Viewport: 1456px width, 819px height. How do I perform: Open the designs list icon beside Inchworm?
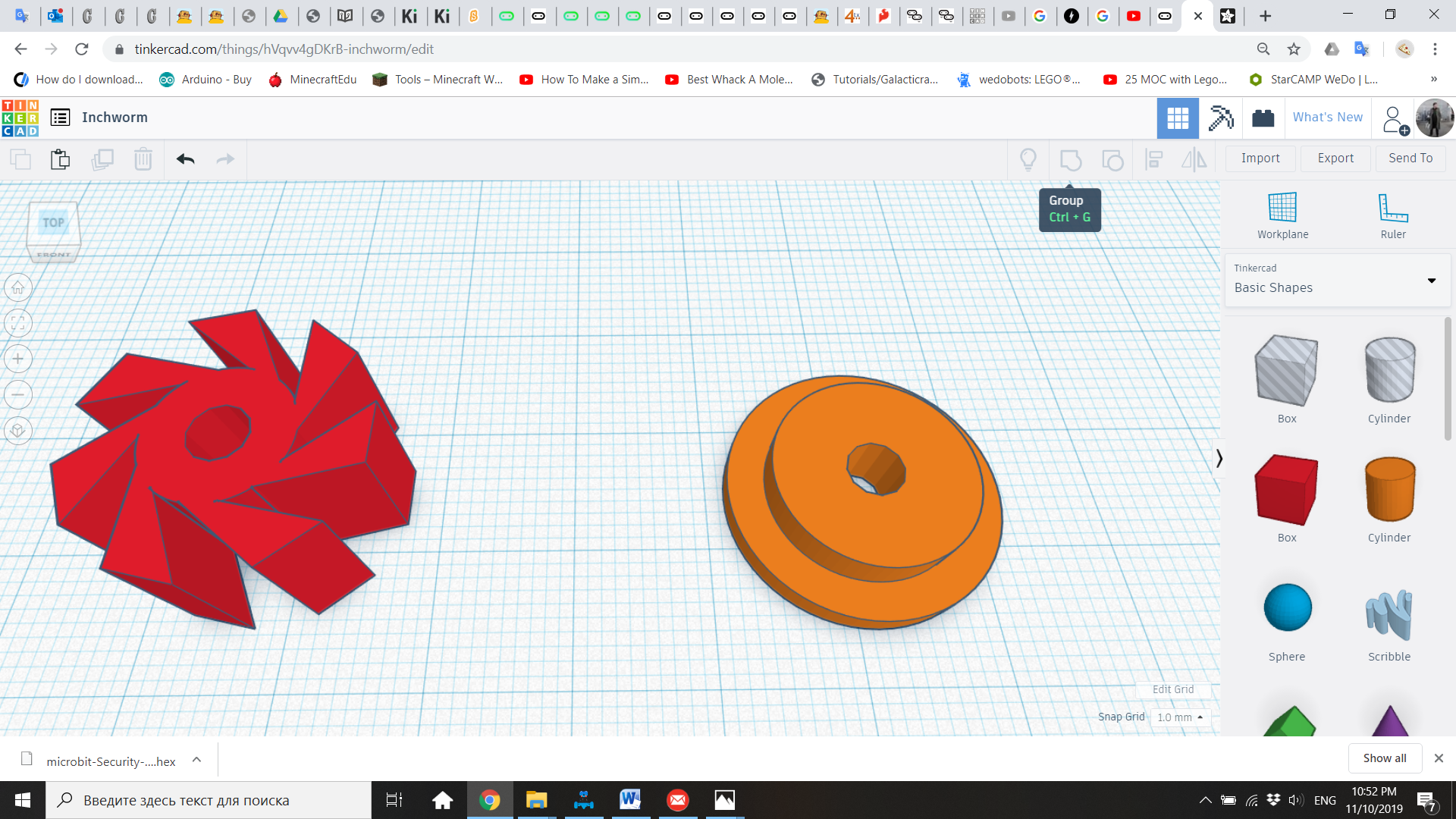coord(60,118)
